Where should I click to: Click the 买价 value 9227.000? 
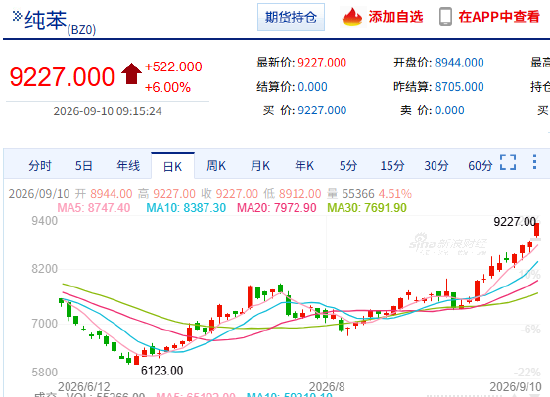[322, 110]
